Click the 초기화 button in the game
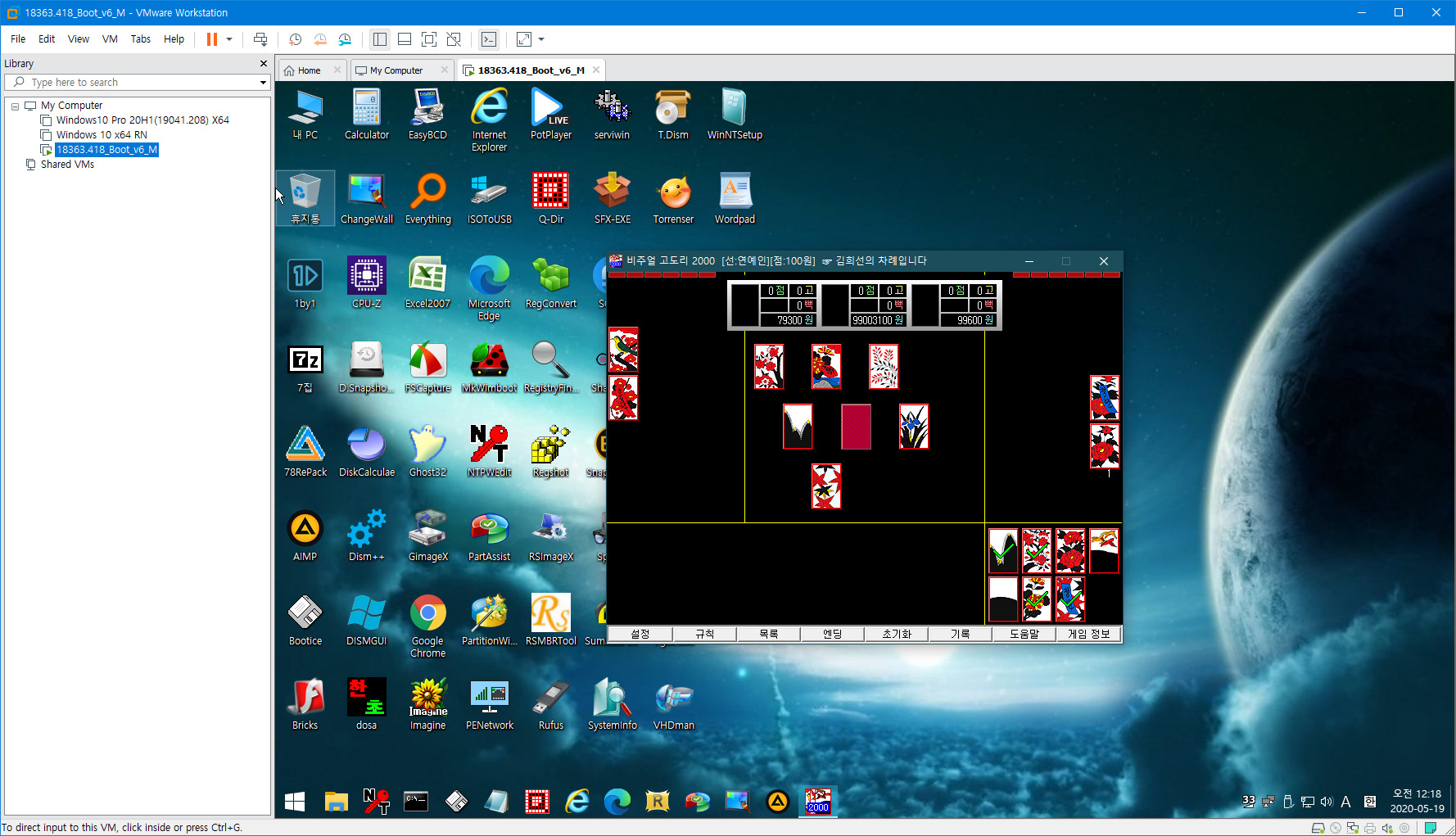1456x836 pixels. [896, 634]
